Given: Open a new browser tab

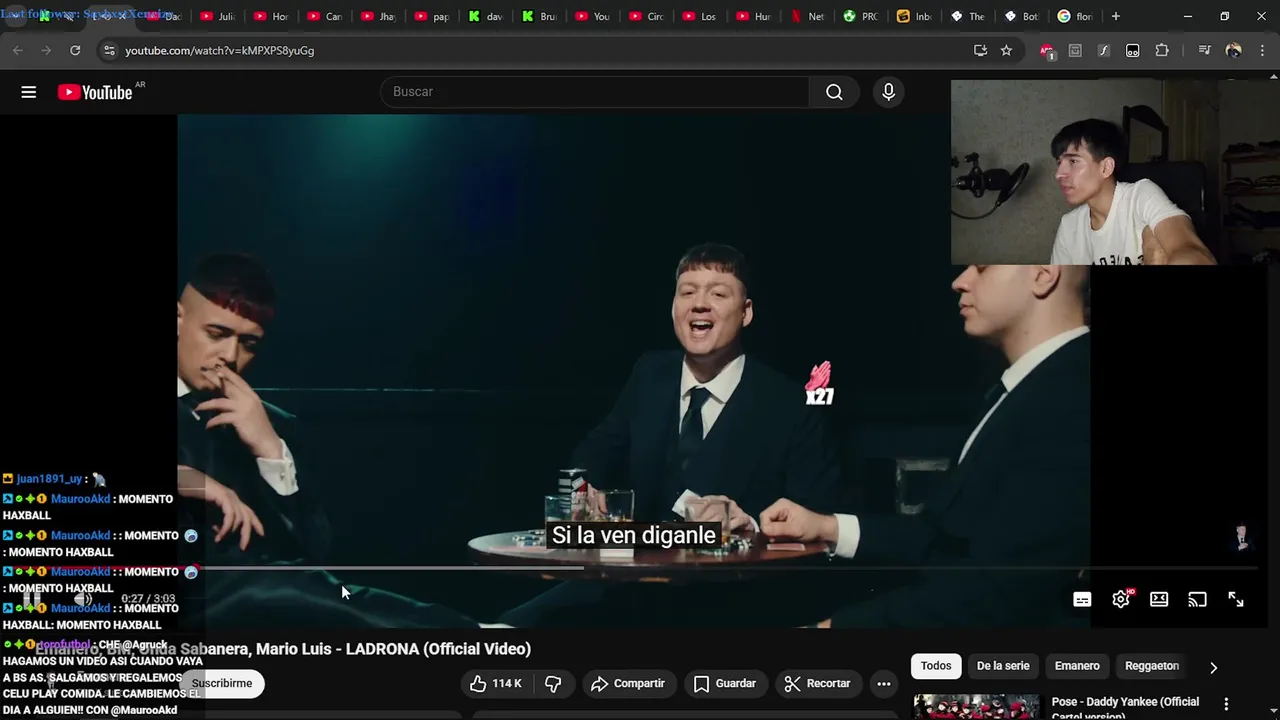Looking at the screenshot, I should 1116,16.
